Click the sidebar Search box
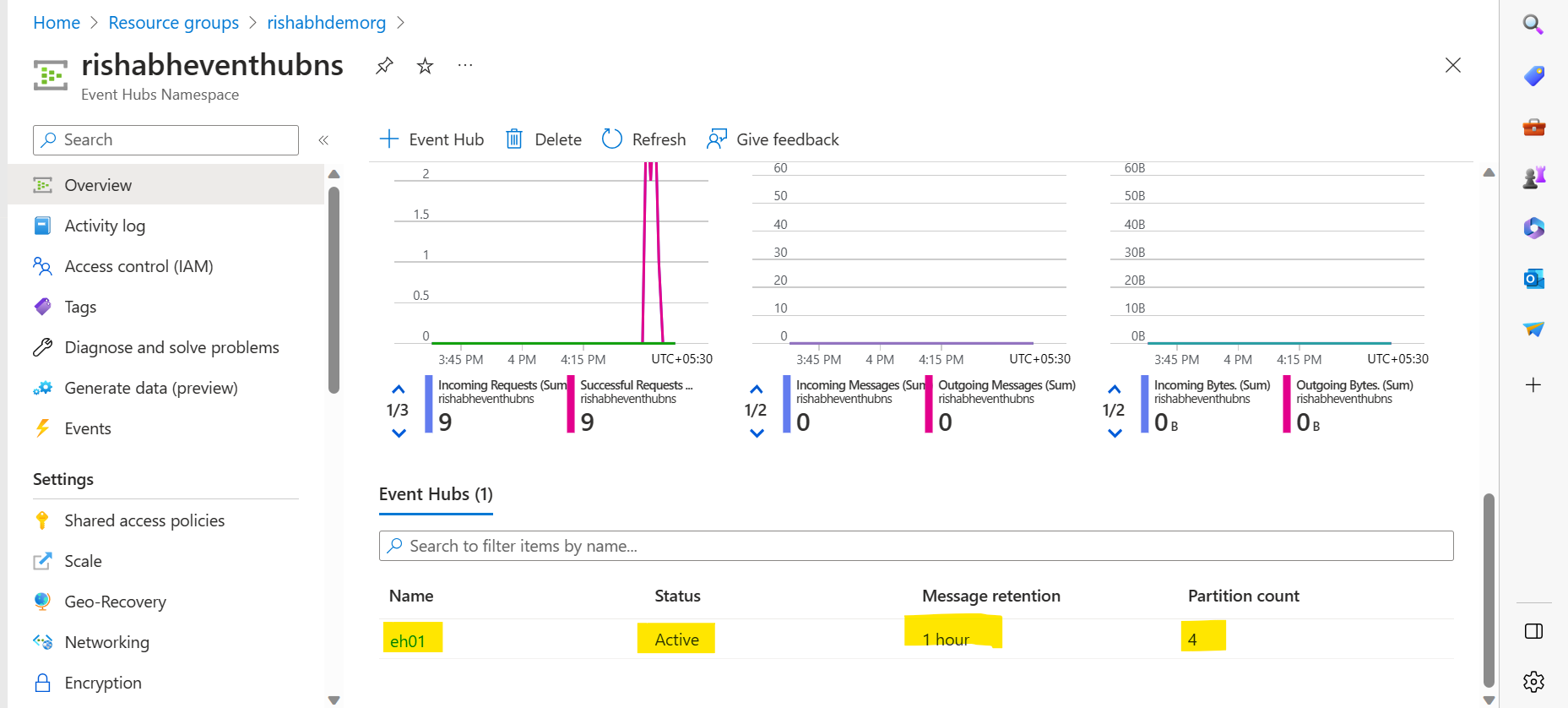1568x708 pixels. click(x=165, y=140)
